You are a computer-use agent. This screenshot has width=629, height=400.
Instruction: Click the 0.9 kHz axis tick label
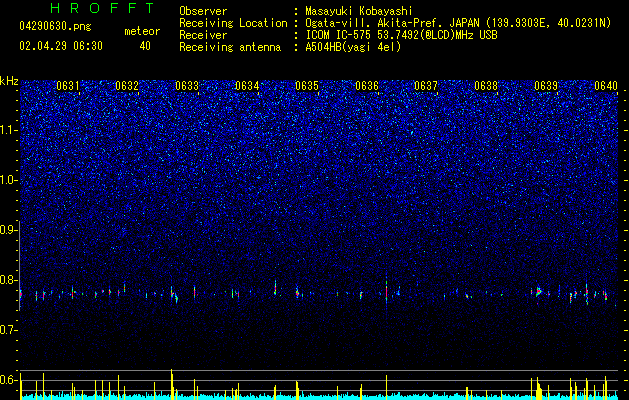[8, 230]
